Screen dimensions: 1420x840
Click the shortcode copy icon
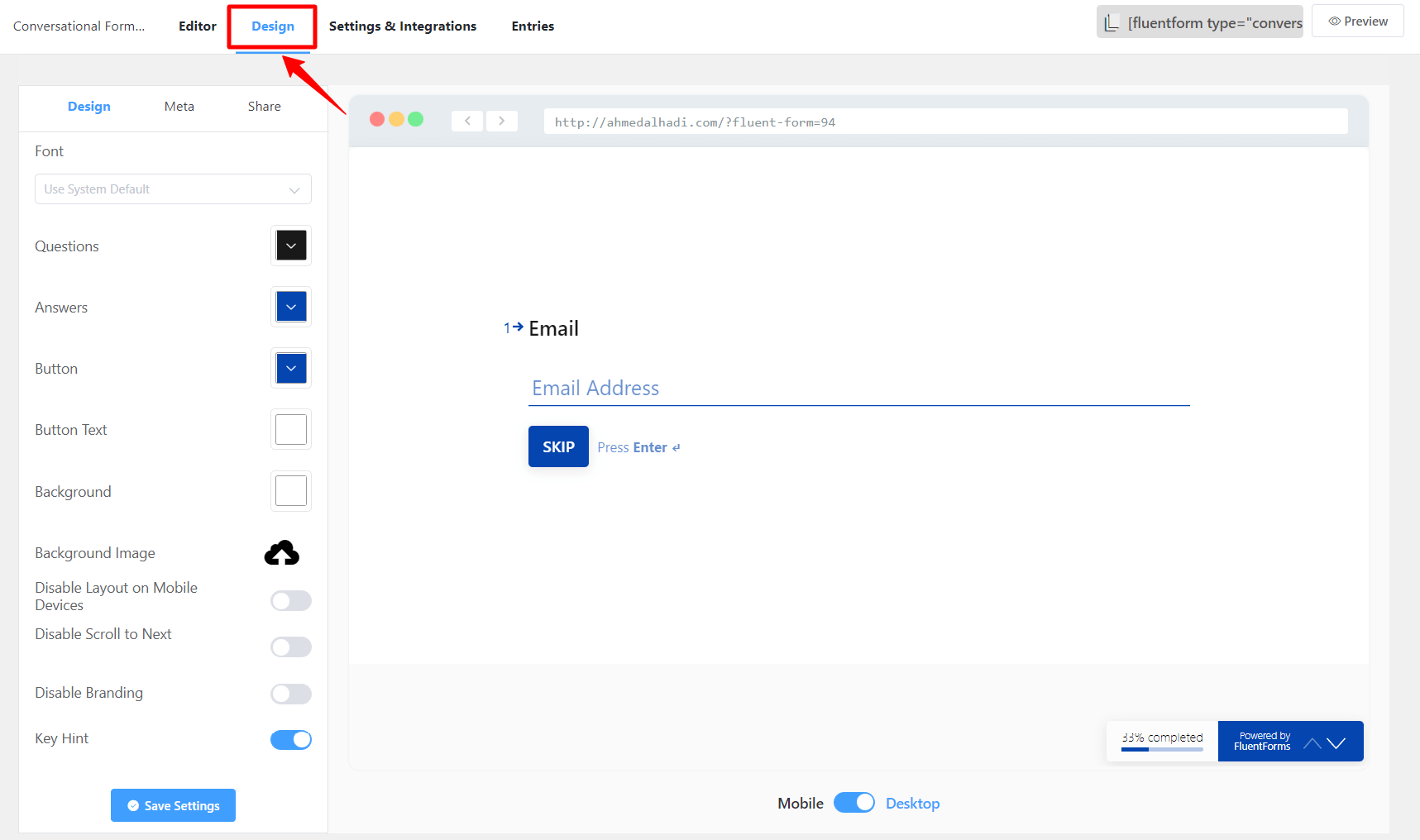coord(1112,22)
